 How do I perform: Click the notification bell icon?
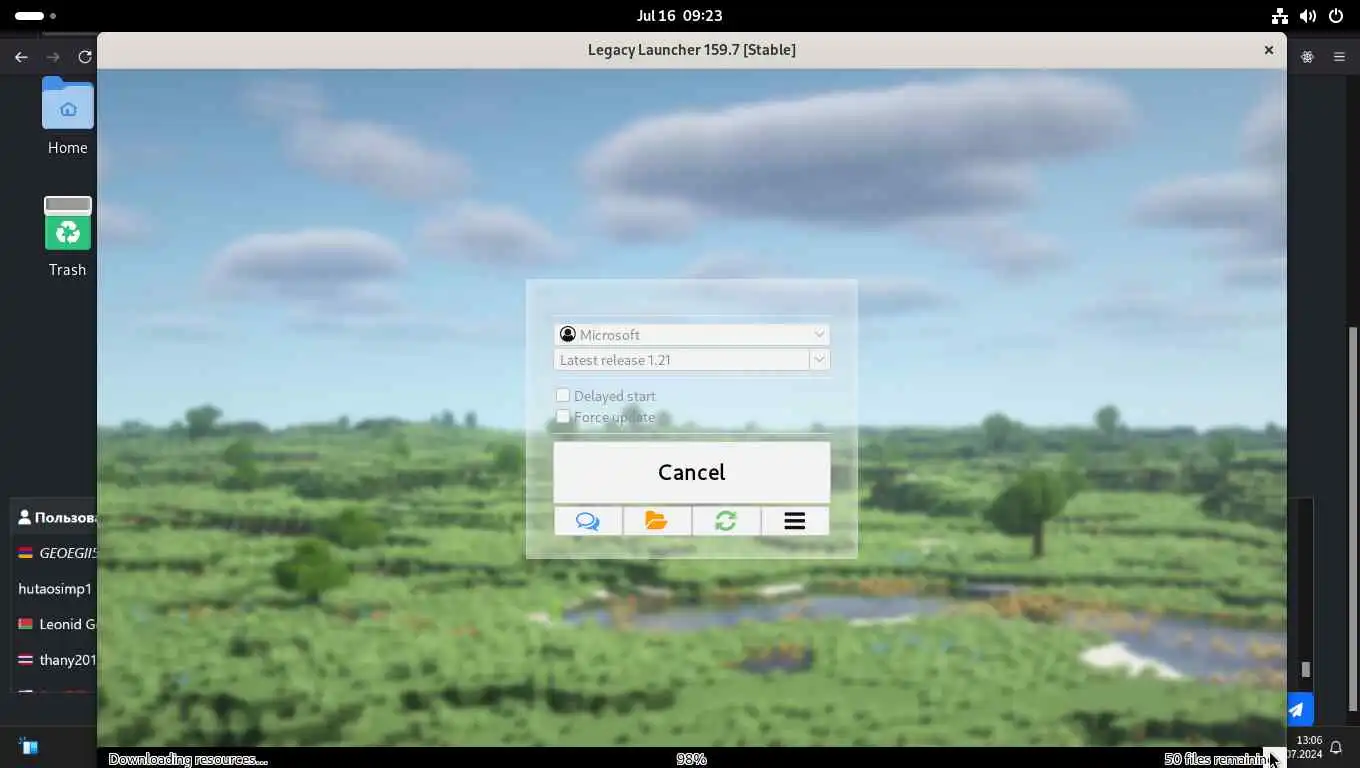[1336, 747]
